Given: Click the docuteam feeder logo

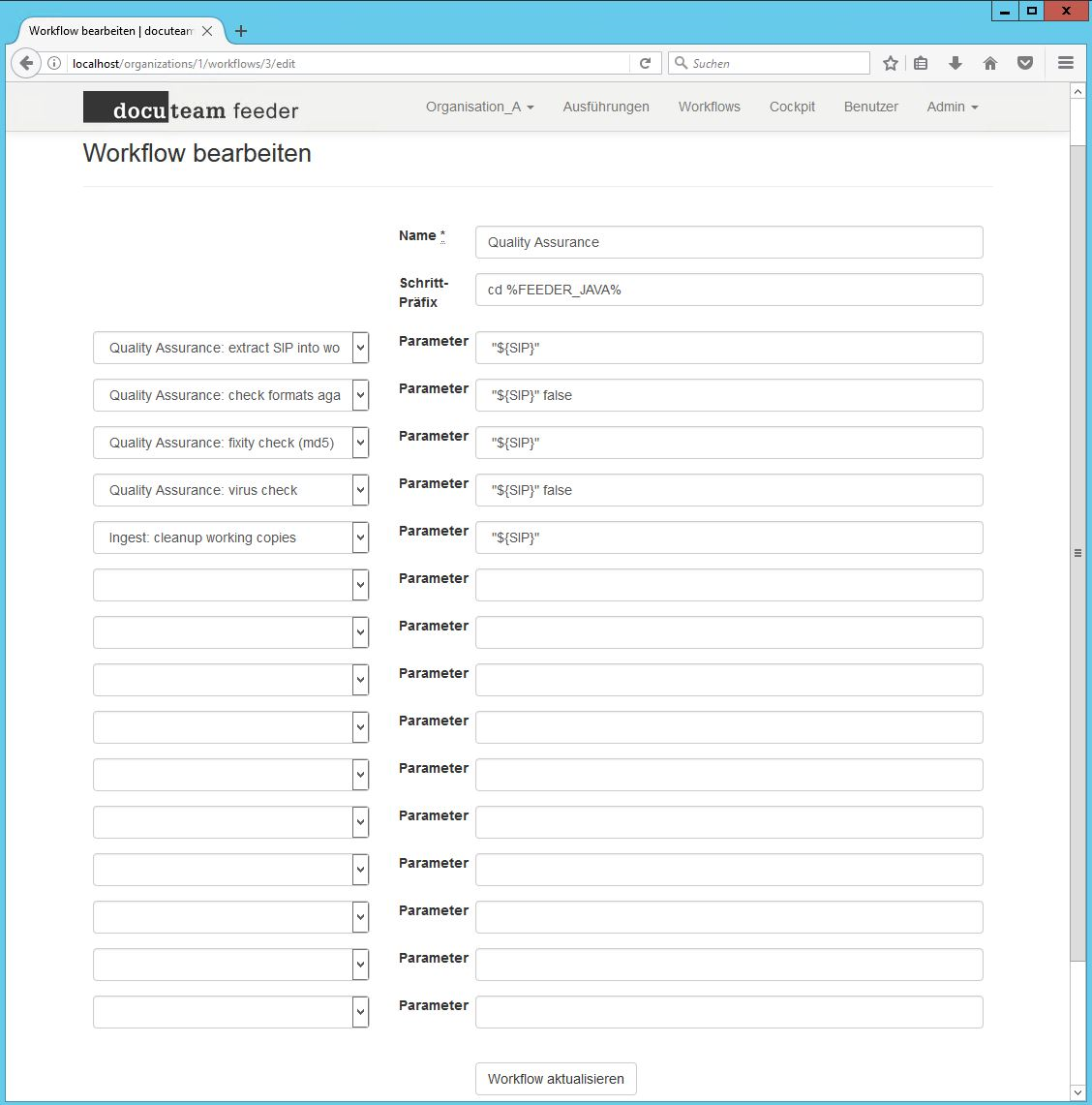Looking at the screenshot, I should pyautogui.click(x=191, y=108).
